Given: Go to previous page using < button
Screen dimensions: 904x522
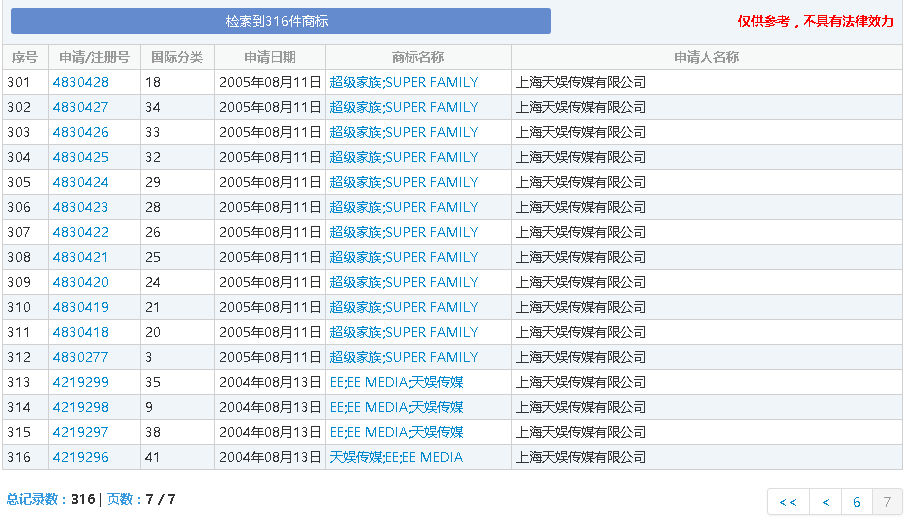Looking at the screenshot, I should click(x=825, y=502).
